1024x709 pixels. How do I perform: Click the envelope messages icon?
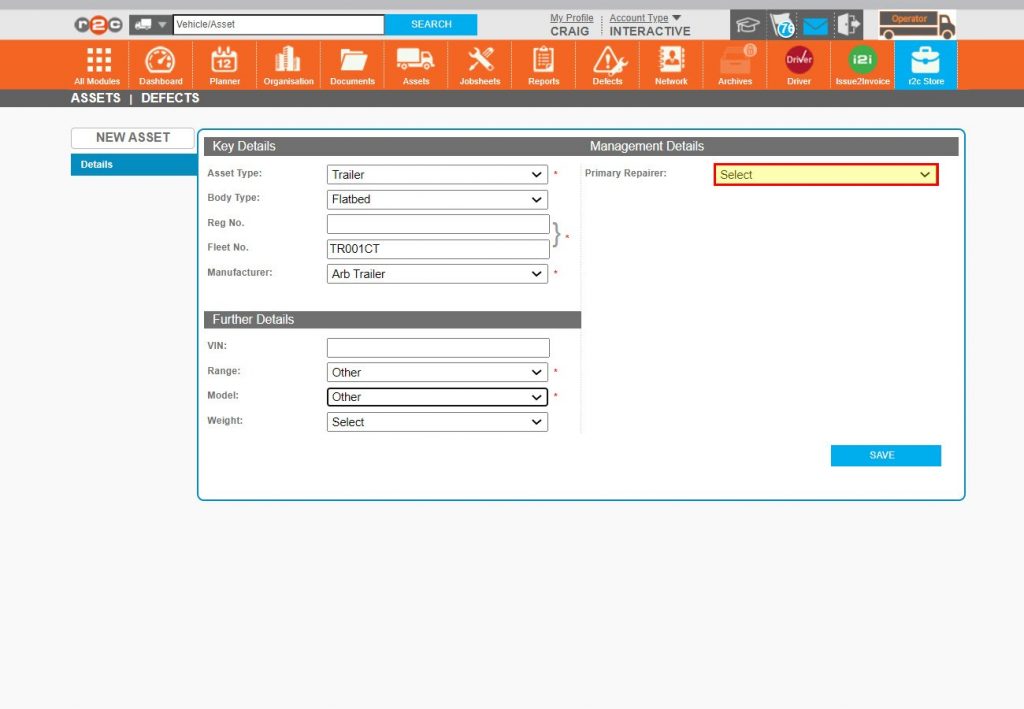pyautogui.click(x=815, y=25)
